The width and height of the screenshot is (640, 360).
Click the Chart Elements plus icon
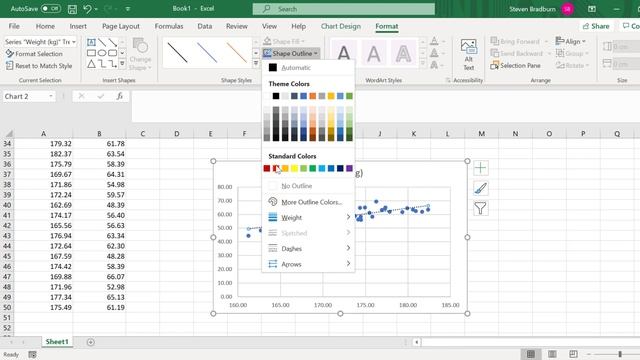tap(480, 168)
